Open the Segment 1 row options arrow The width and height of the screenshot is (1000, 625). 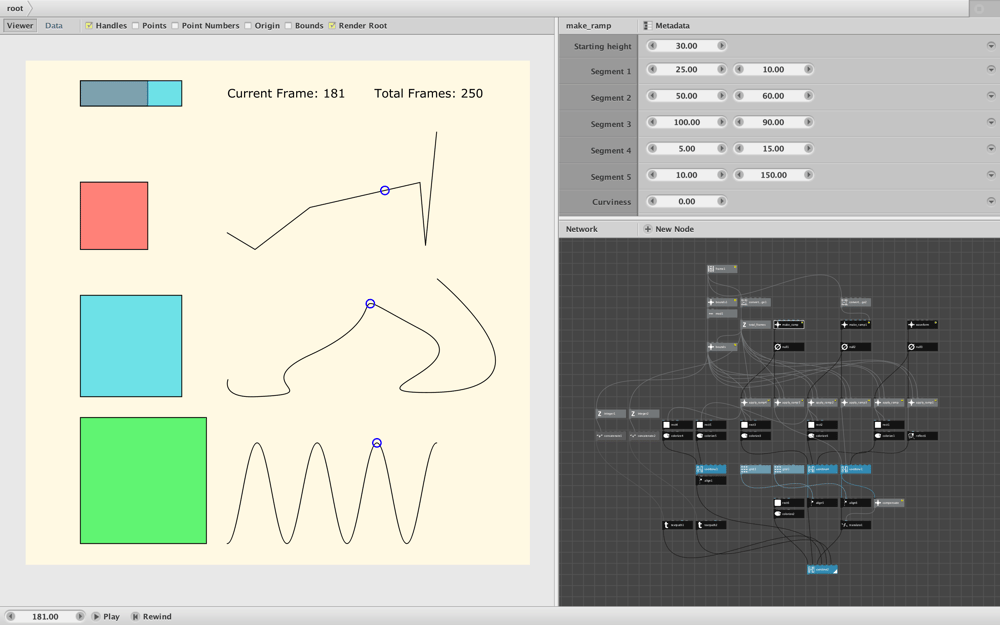pos(991,70)
